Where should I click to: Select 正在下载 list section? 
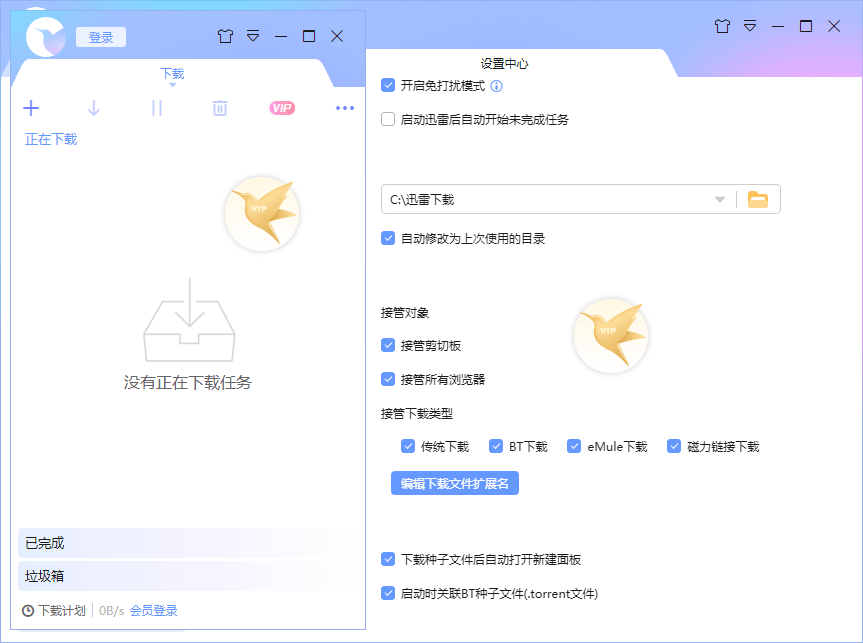51,139
